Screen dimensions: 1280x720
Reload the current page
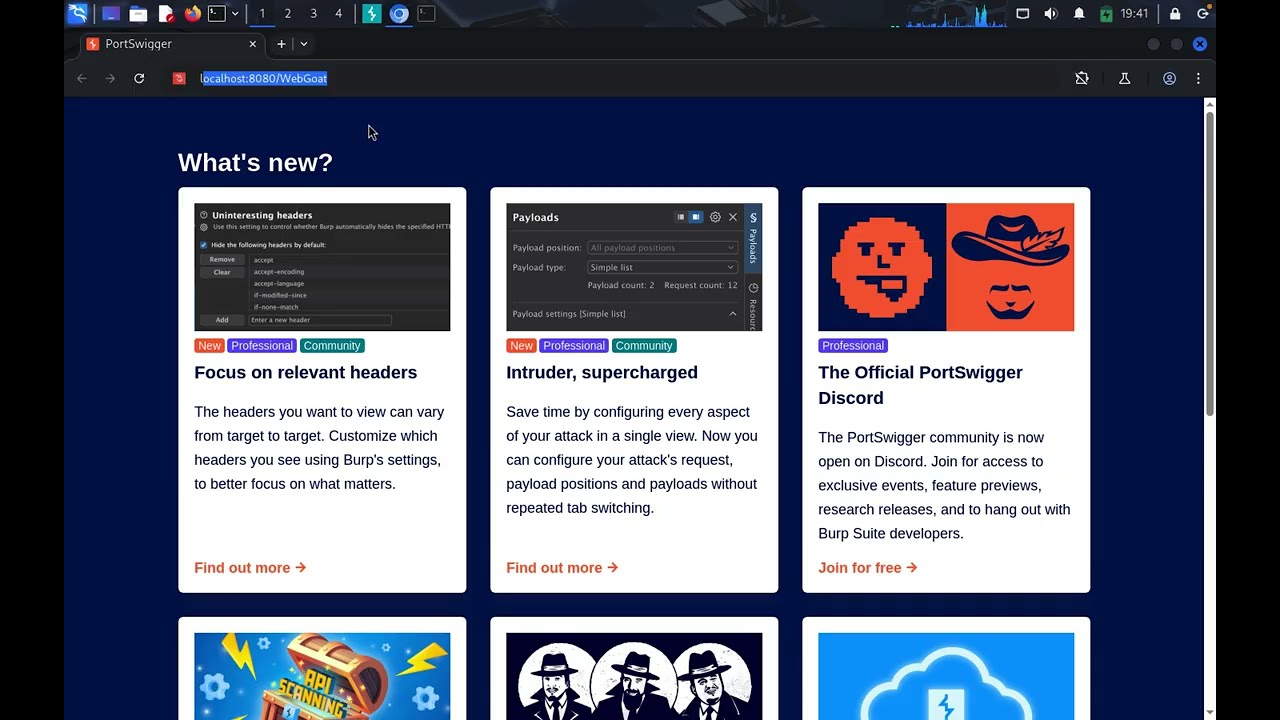(x=139, y=78)
